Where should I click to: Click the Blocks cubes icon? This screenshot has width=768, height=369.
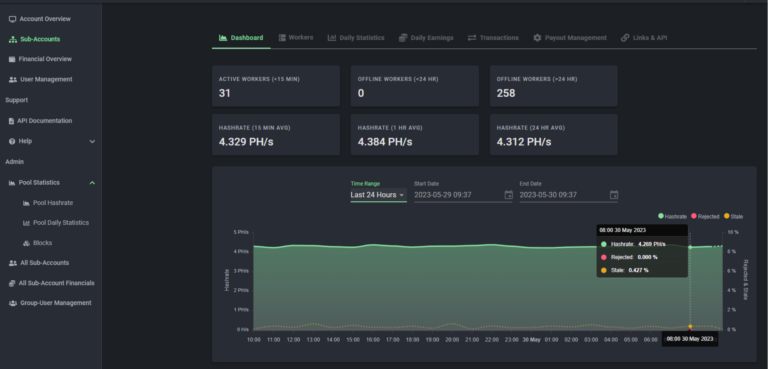point(26,243)
